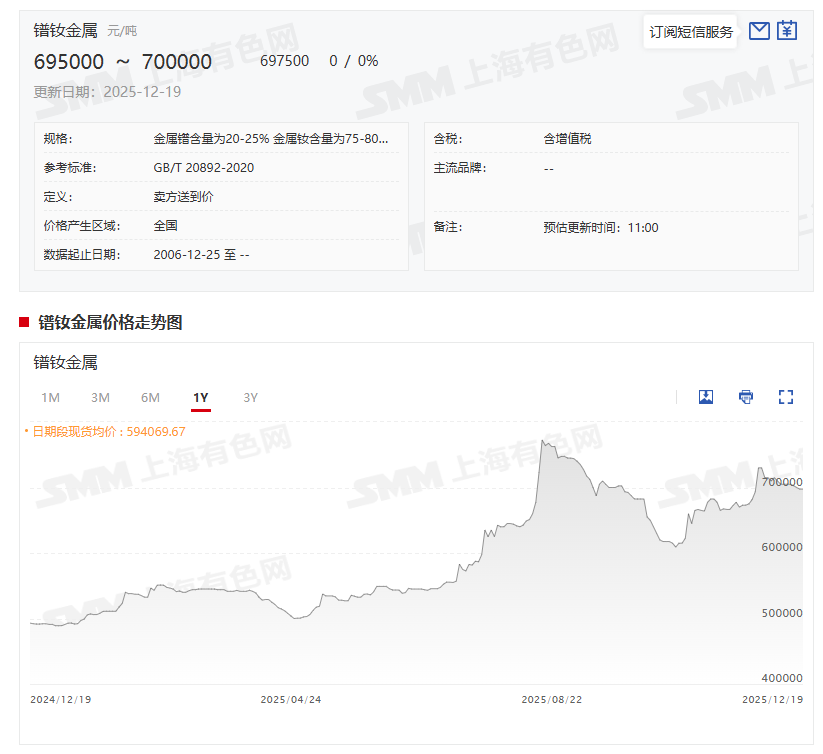Image resolution: width=823 pixels, height=754 pixels.
Task: Switch to the 3Y time range
Action: coord(250,398)
